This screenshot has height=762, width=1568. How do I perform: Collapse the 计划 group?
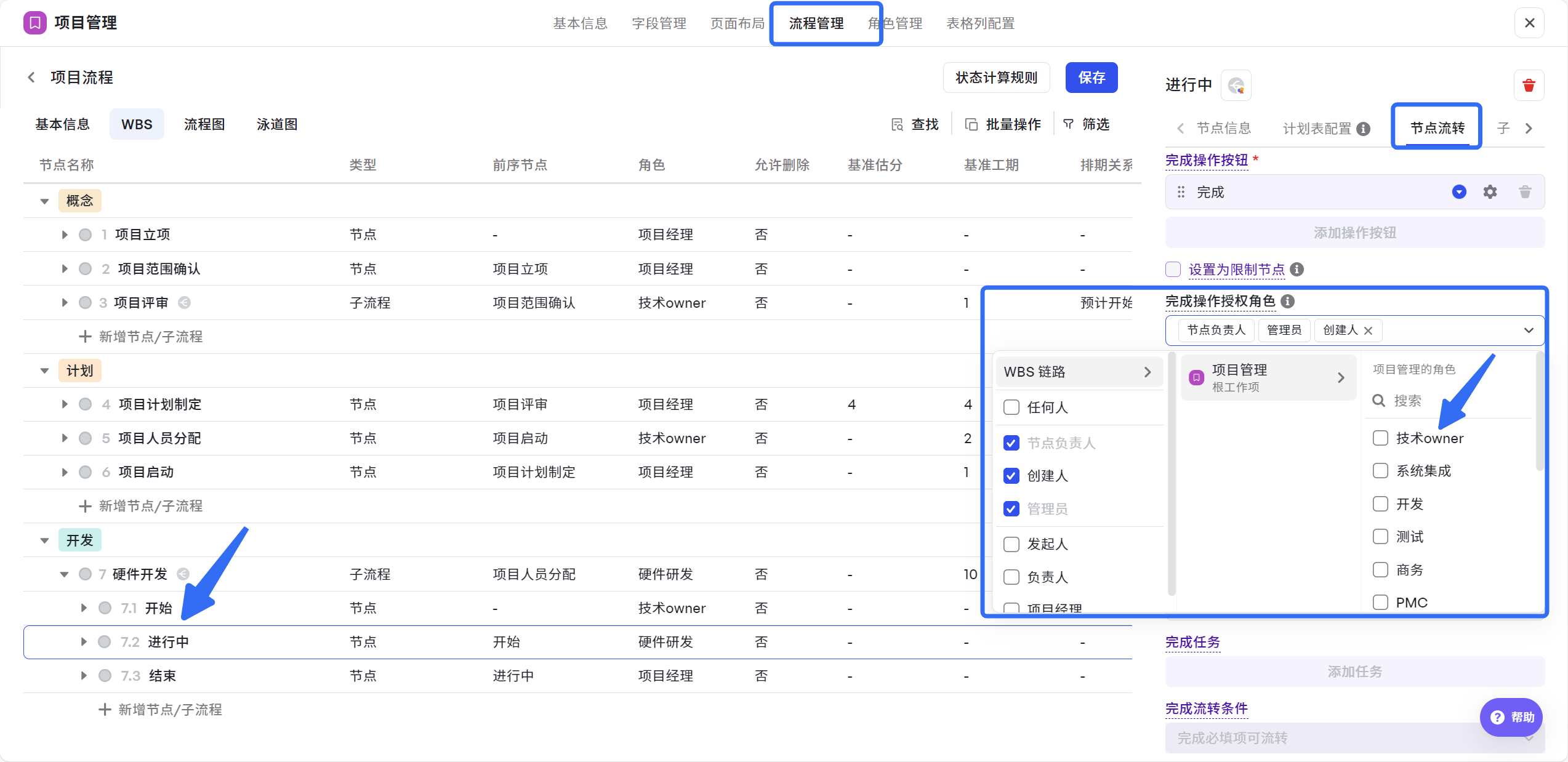coord(44,371)
